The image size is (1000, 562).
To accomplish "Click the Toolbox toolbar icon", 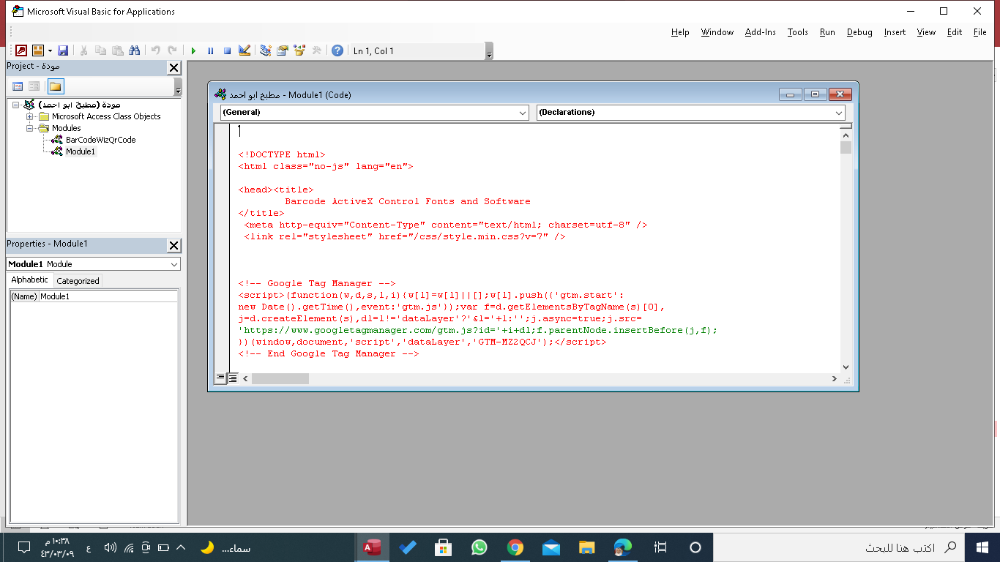I will click(316, 50).
